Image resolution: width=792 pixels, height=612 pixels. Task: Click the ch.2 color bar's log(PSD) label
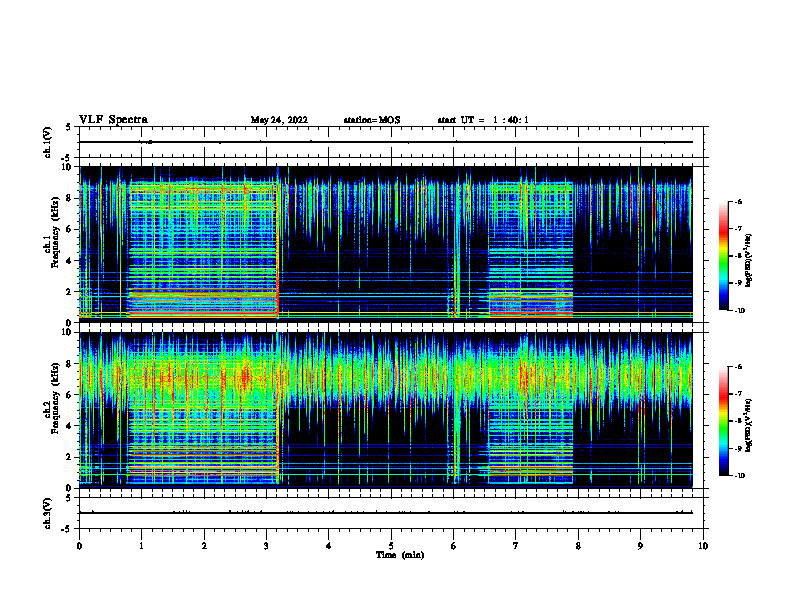tap(749, 424)
